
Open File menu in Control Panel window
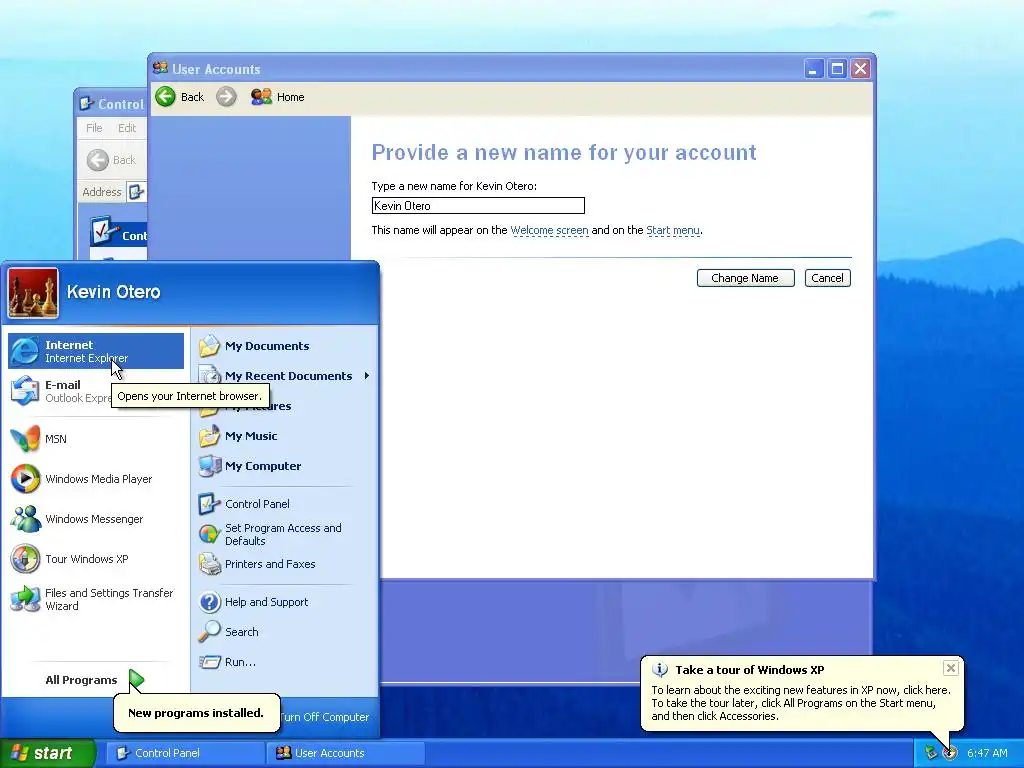(94, 128)
